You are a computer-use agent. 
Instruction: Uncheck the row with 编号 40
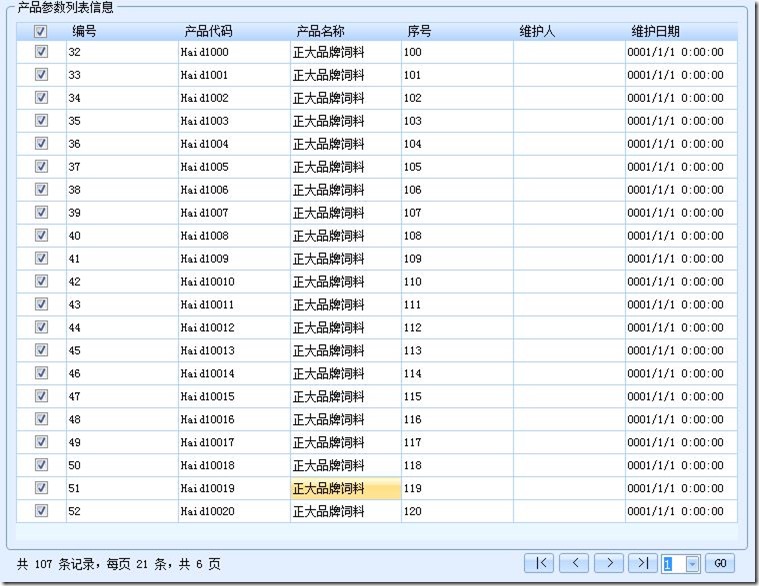point(41,235)
